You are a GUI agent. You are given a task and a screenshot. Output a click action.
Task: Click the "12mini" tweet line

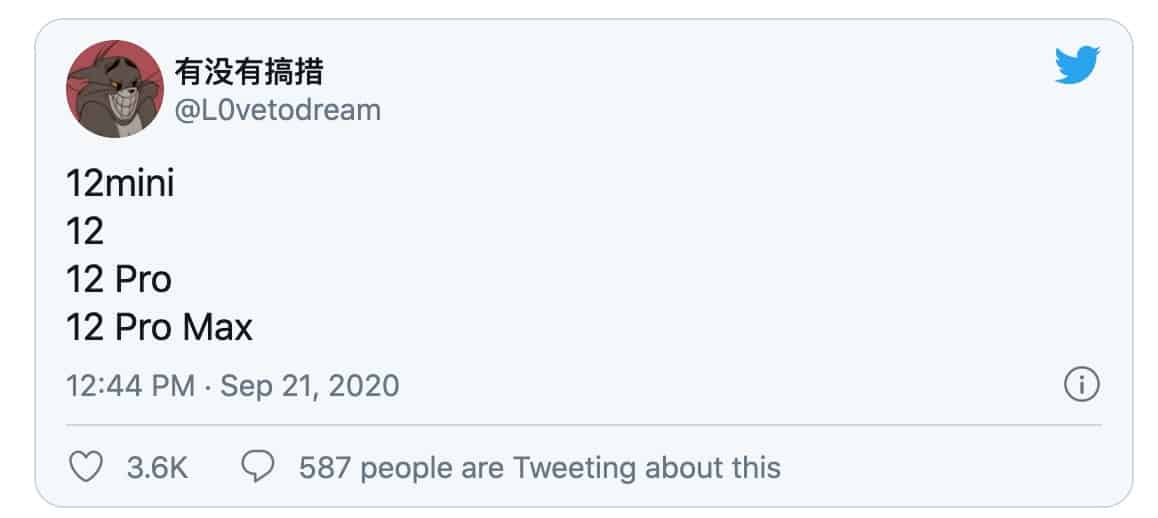(x=120, y=184)
